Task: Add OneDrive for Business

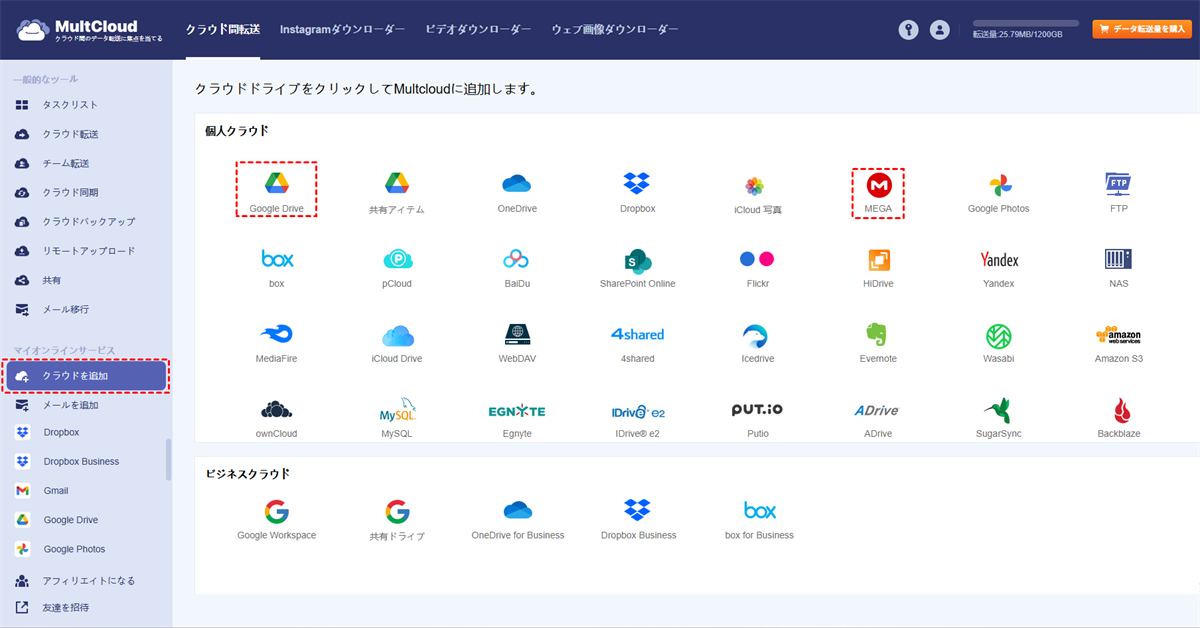Action: coord(518,511)
